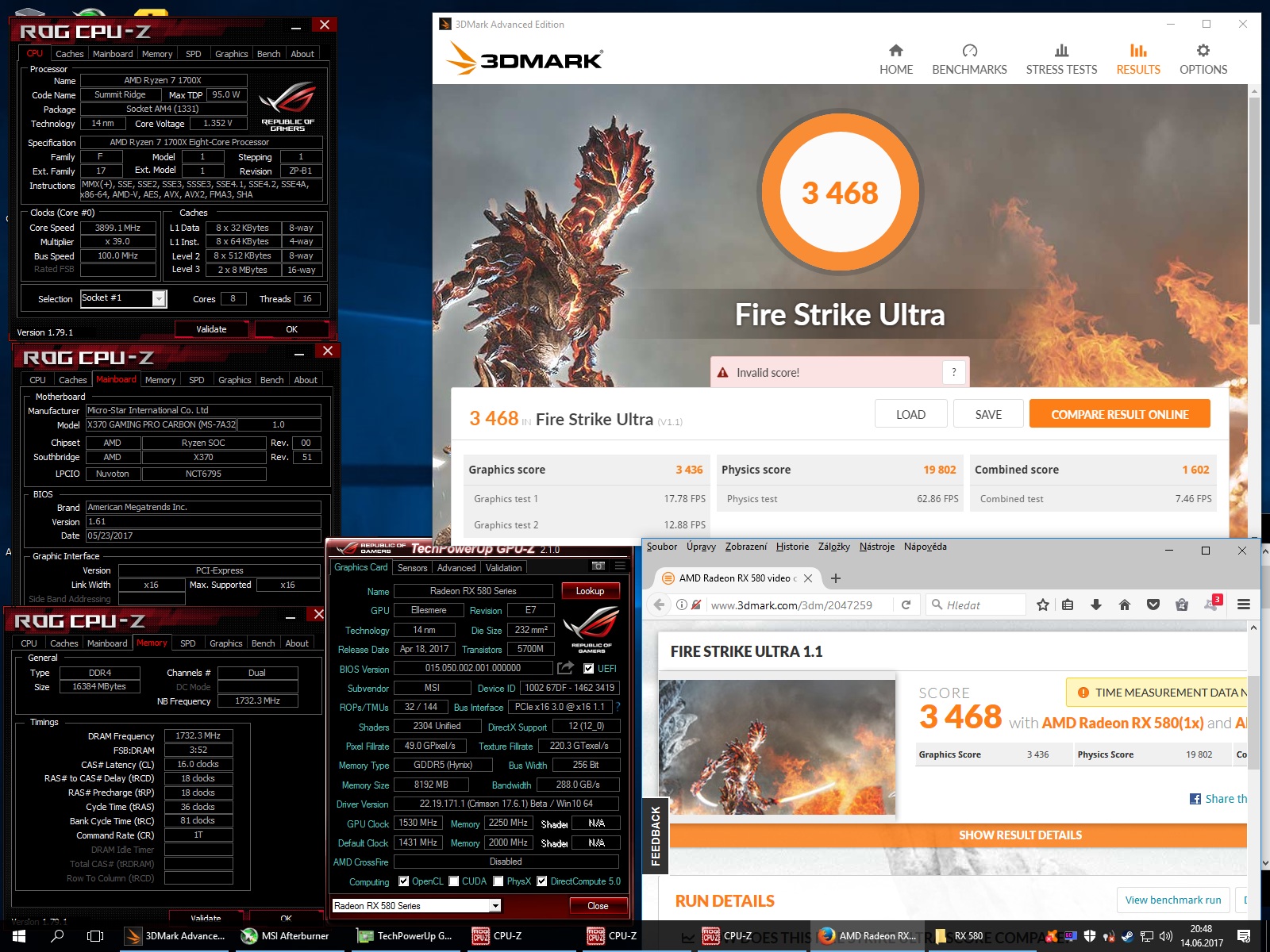1270x952 pixels.
Task: Click the site info icon in address bar
Action: pyautogui.click(x=681, y=605)
